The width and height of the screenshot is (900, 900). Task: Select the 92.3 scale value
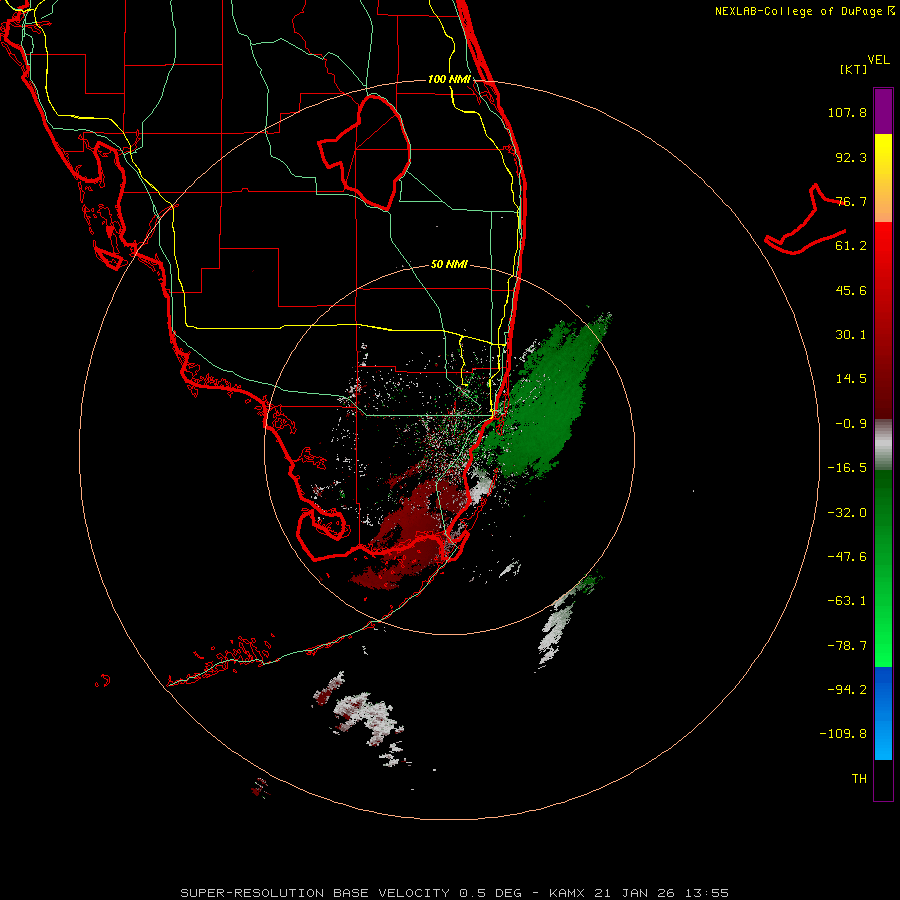point(851,157)
